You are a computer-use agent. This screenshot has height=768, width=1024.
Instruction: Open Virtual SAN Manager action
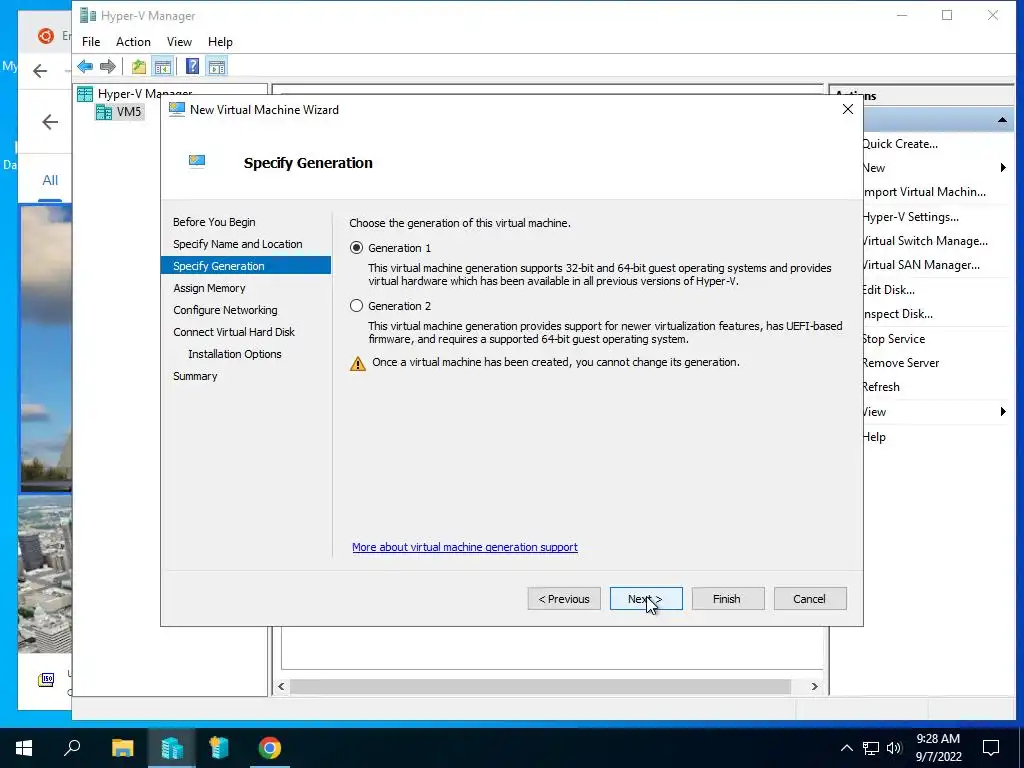coord(921,265)
